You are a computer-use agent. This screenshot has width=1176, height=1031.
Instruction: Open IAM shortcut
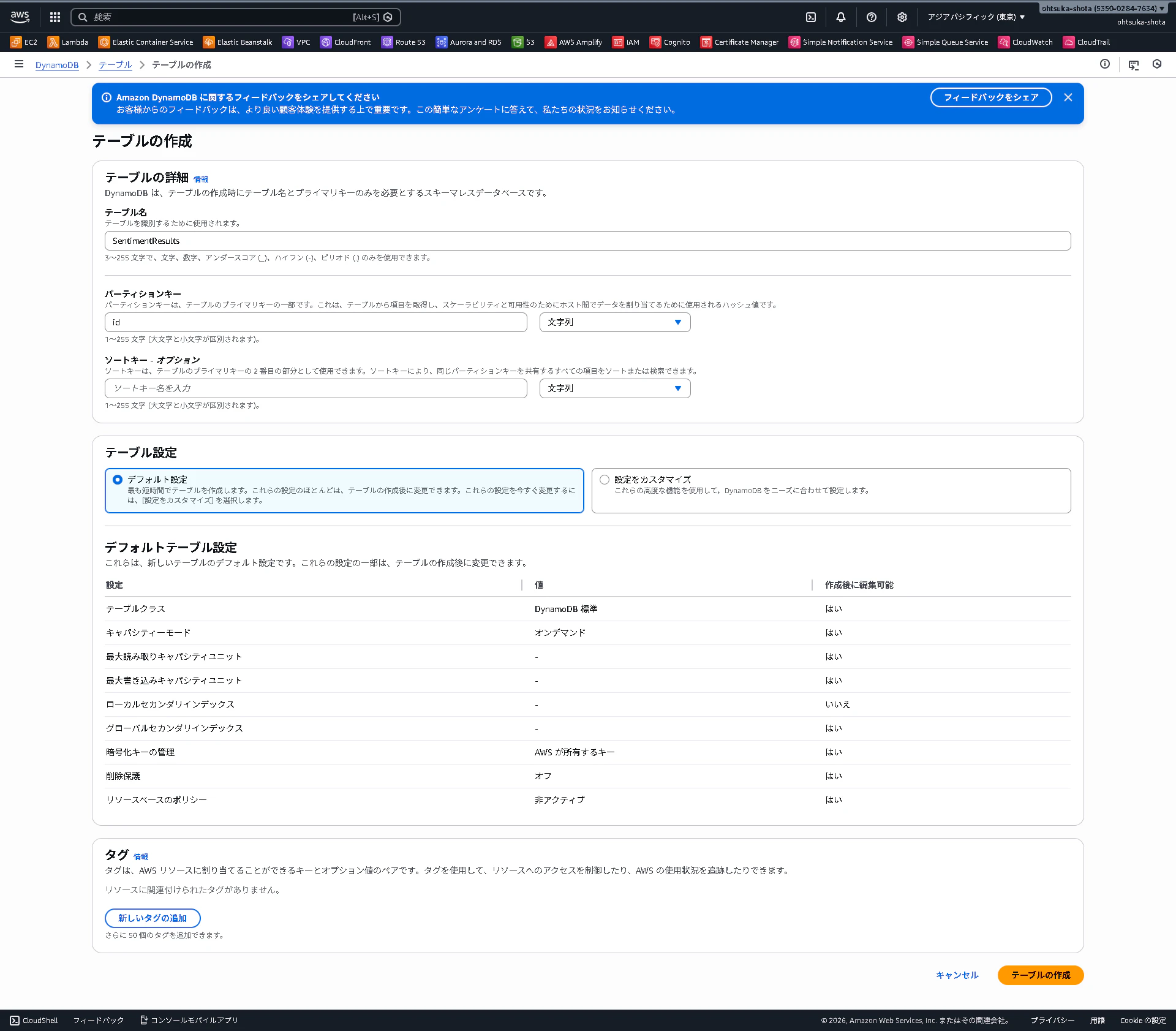click(626, 42)
